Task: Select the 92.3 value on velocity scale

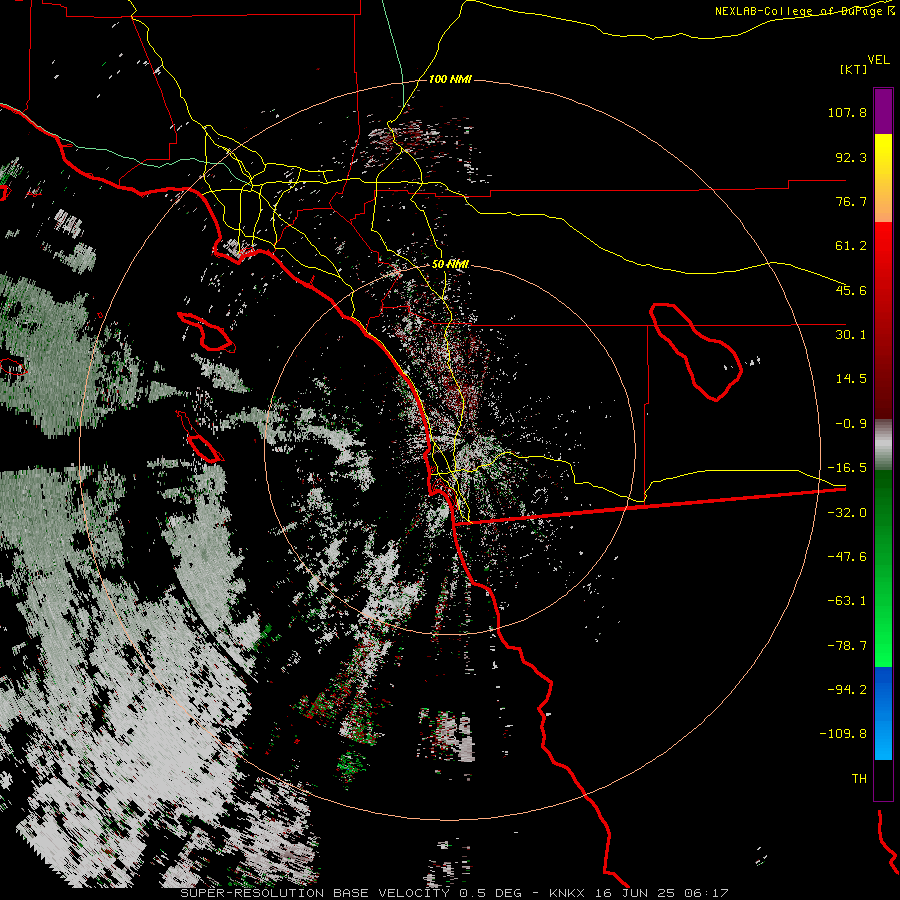Action: click(851, 157)
